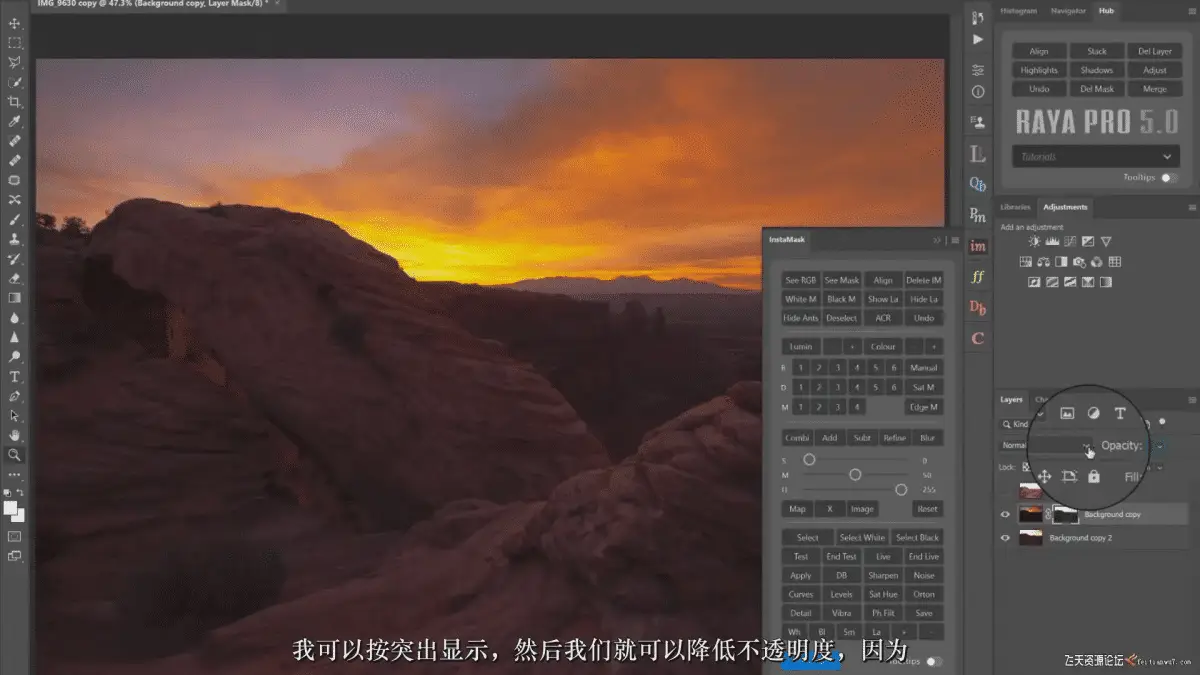Select the Hand tool

point(14,435)
